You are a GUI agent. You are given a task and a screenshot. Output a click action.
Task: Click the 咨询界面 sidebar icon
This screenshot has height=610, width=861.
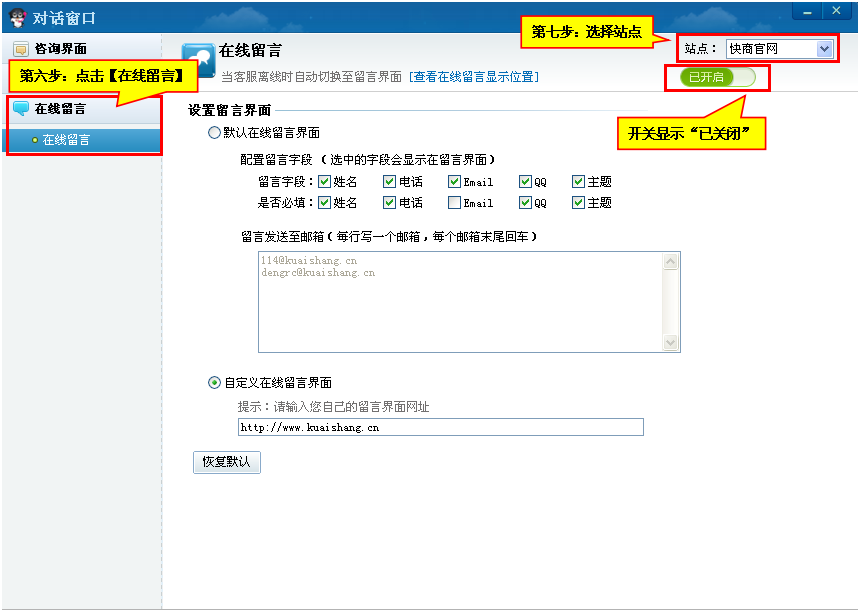click(20, 49)
